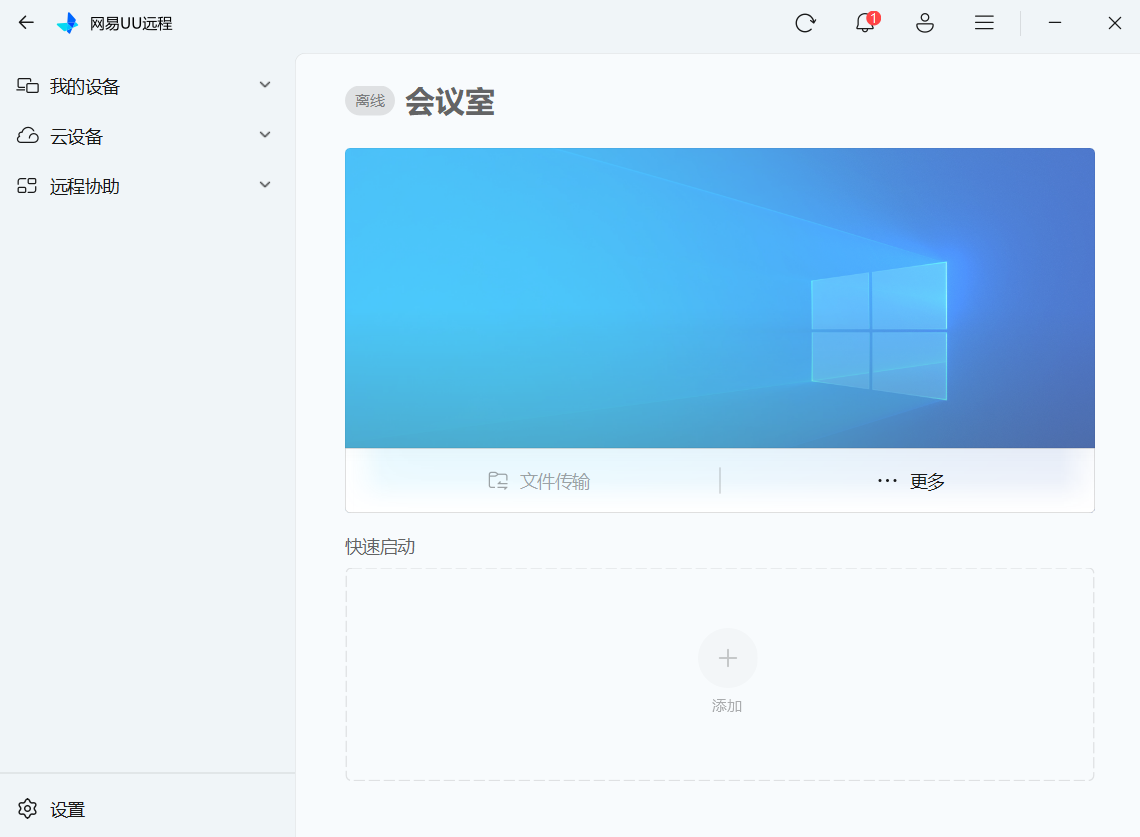Click the back arrow in title bar

(27, 23)
